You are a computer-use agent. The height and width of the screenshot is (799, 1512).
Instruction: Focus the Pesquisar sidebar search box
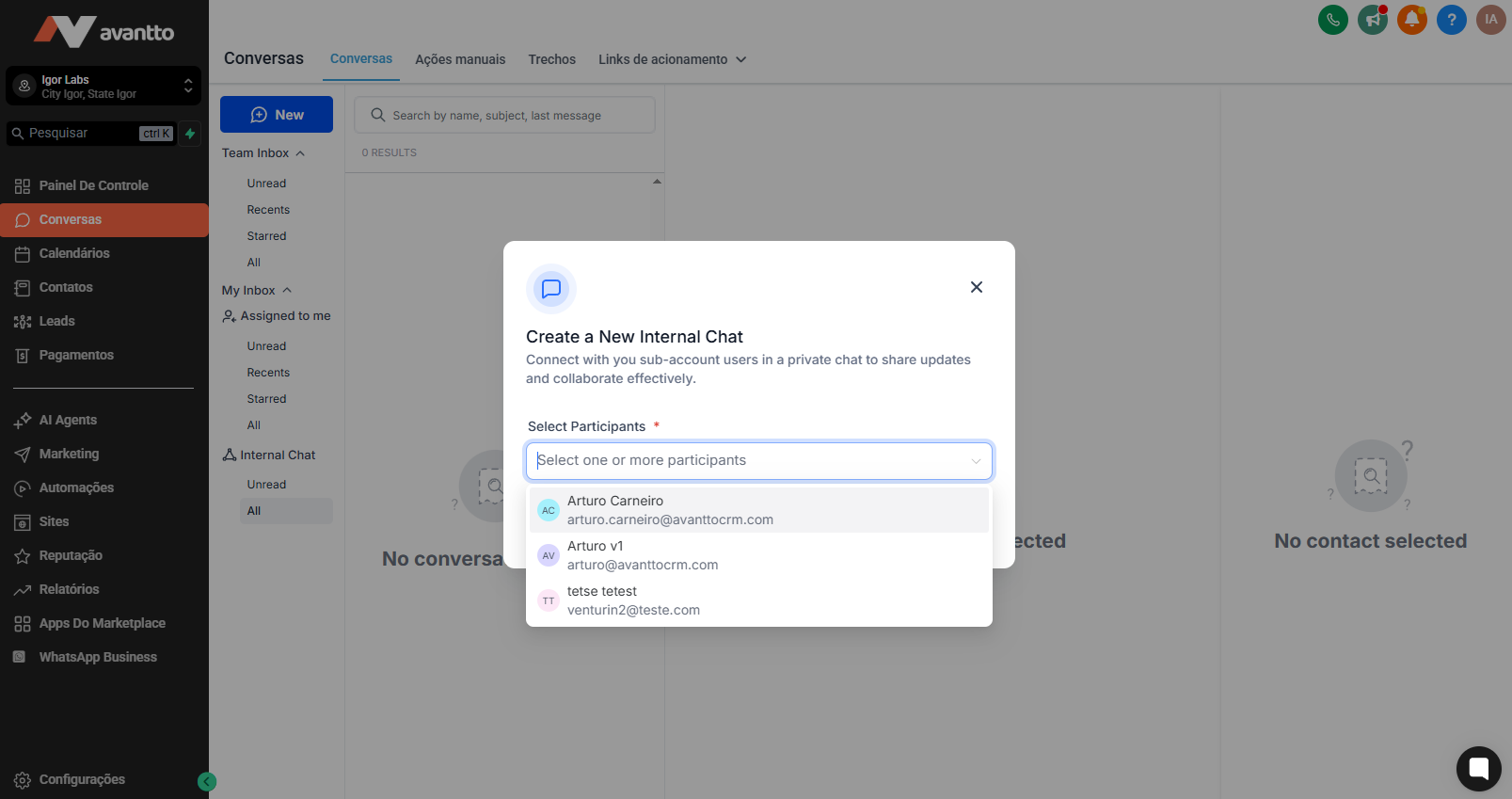[90, 134]
